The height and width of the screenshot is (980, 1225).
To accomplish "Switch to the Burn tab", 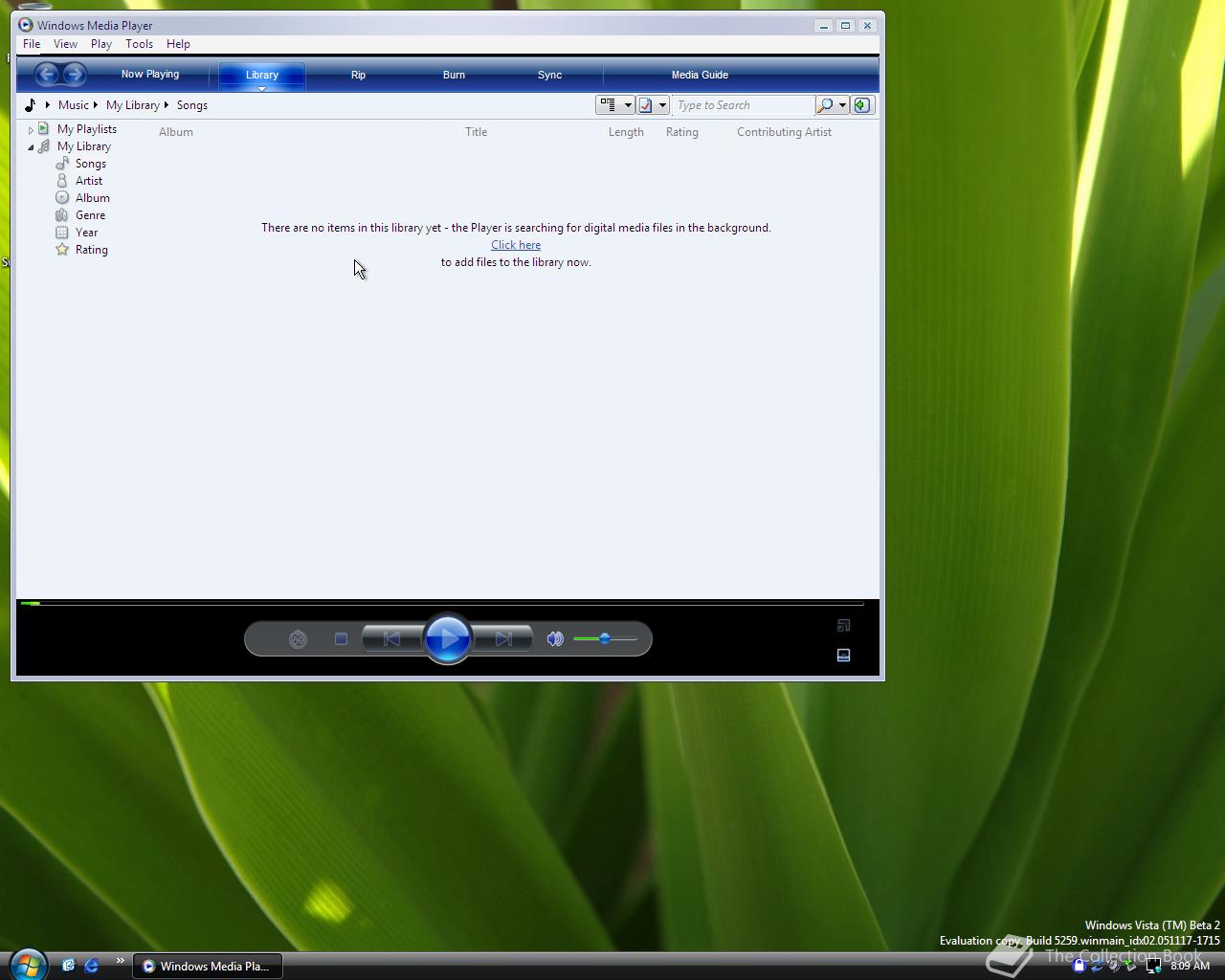I will coord(454,75).
